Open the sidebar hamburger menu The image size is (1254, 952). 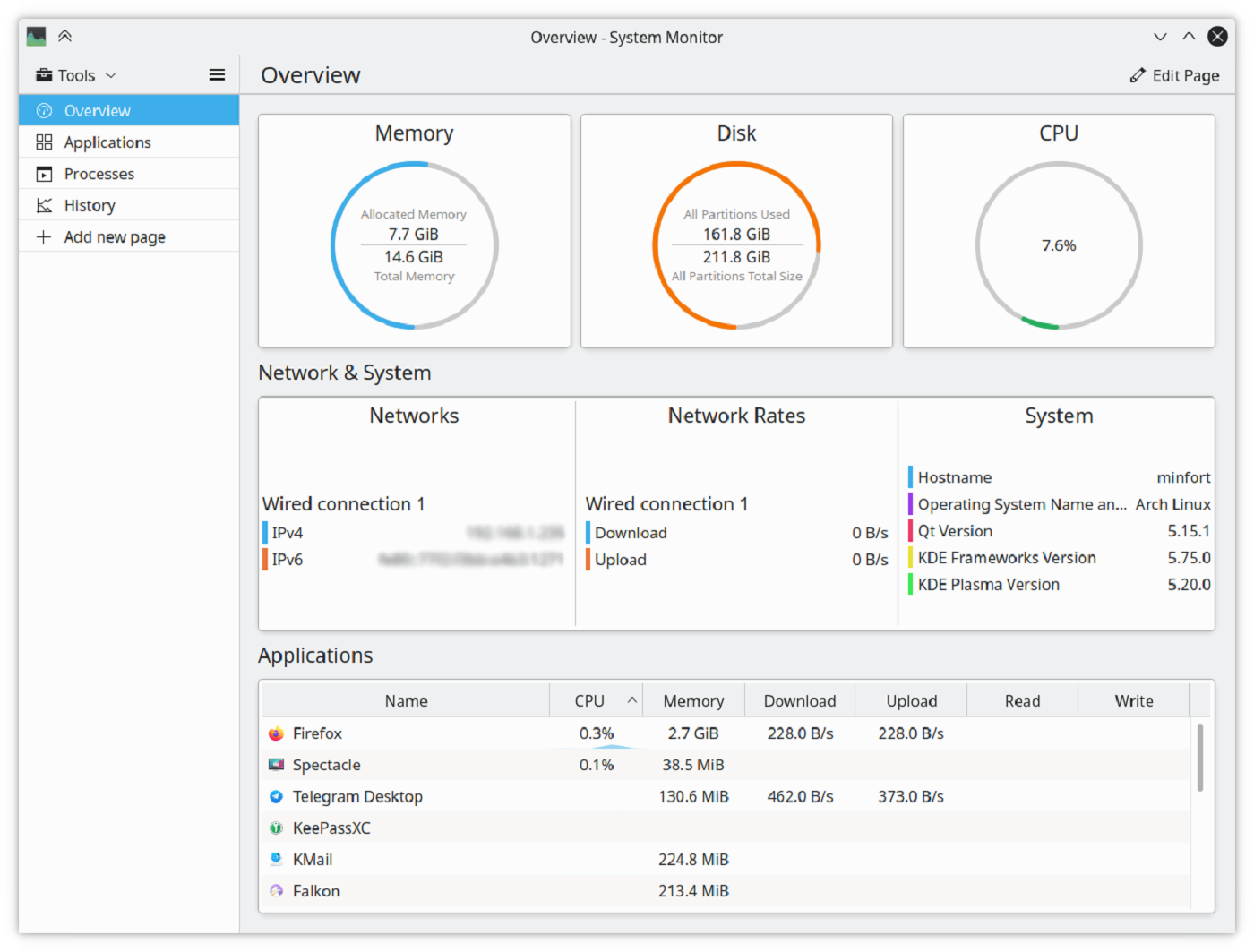[217, 74]
